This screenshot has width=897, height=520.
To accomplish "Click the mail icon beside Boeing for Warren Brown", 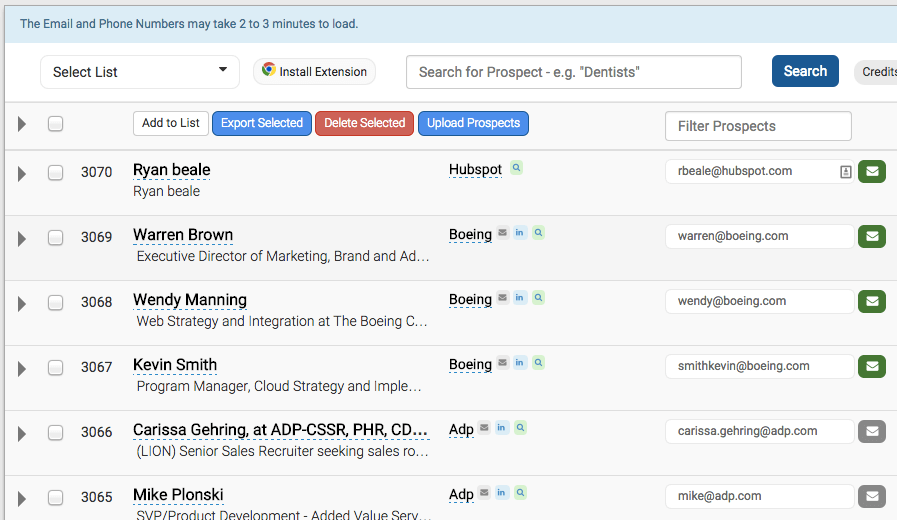I will 502,233.
